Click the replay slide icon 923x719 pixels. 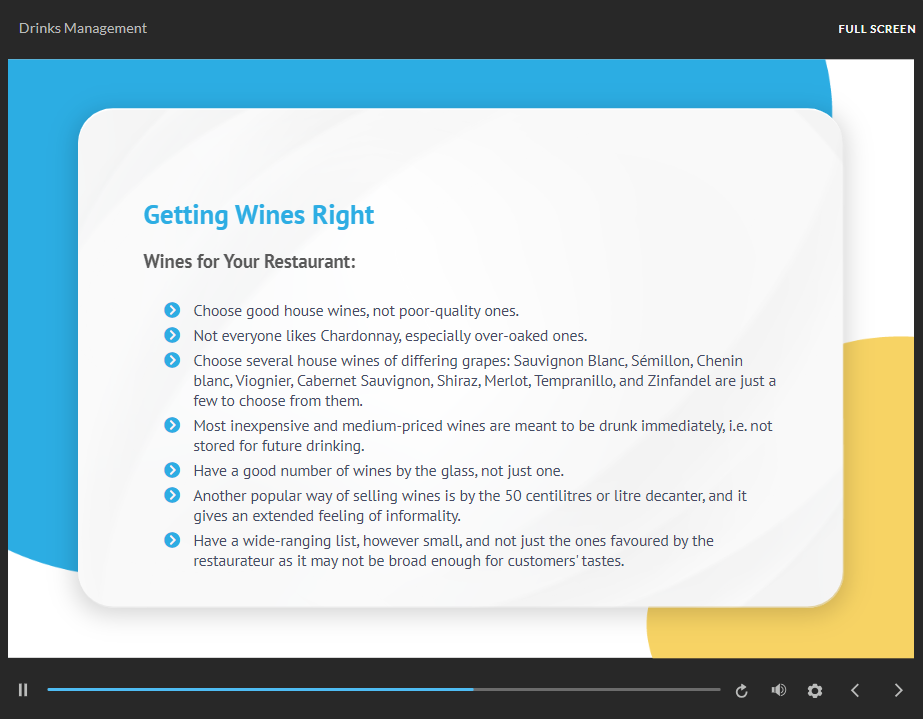pyautogui.click(x=741, y=690)
